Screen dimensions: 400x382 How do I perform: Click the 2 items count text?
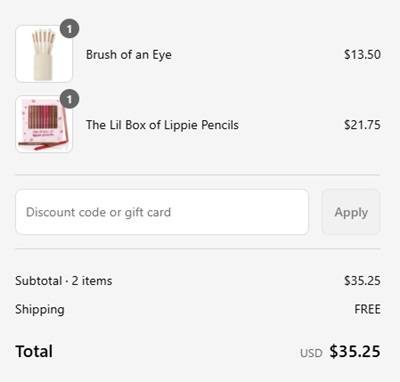[x=92, y=281]
